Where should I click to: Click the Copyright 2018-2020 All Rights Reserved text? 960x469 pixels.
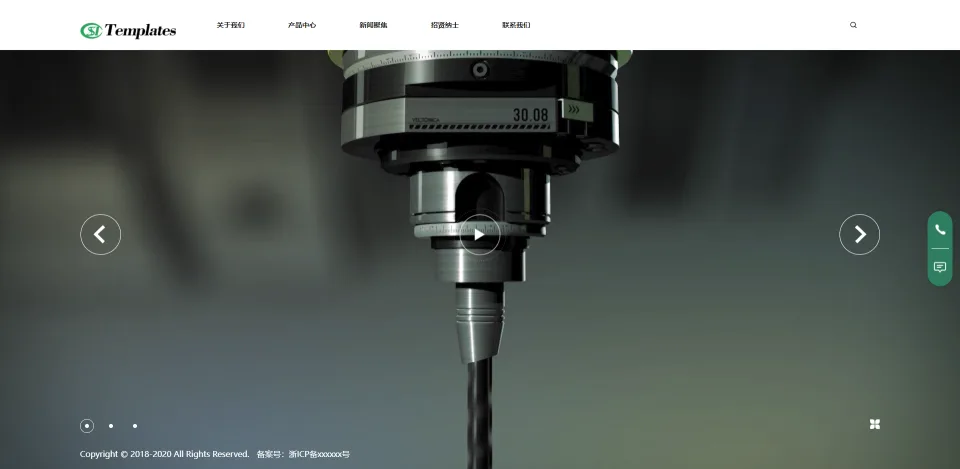[164, 454]
